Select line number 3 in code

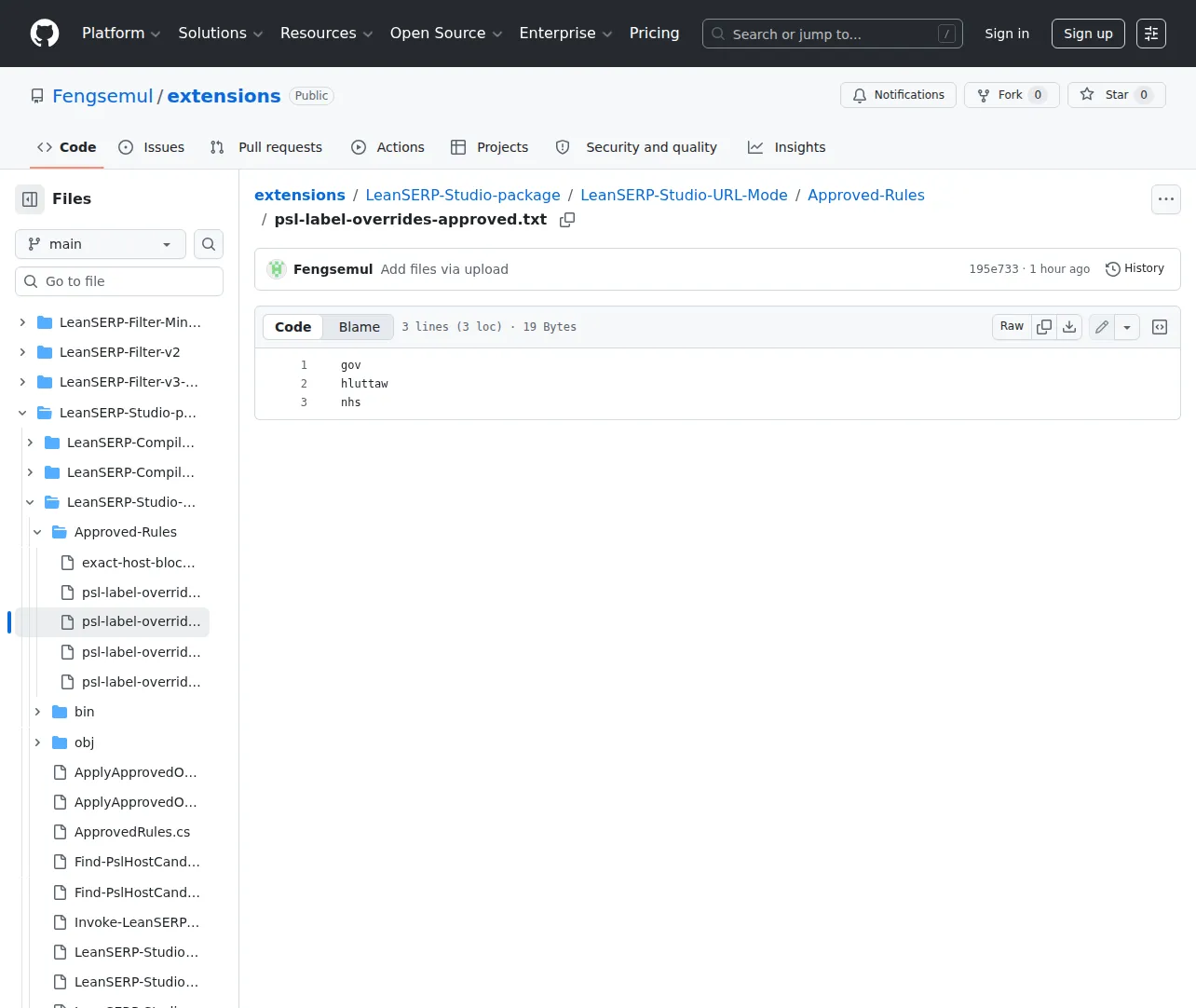304,402
